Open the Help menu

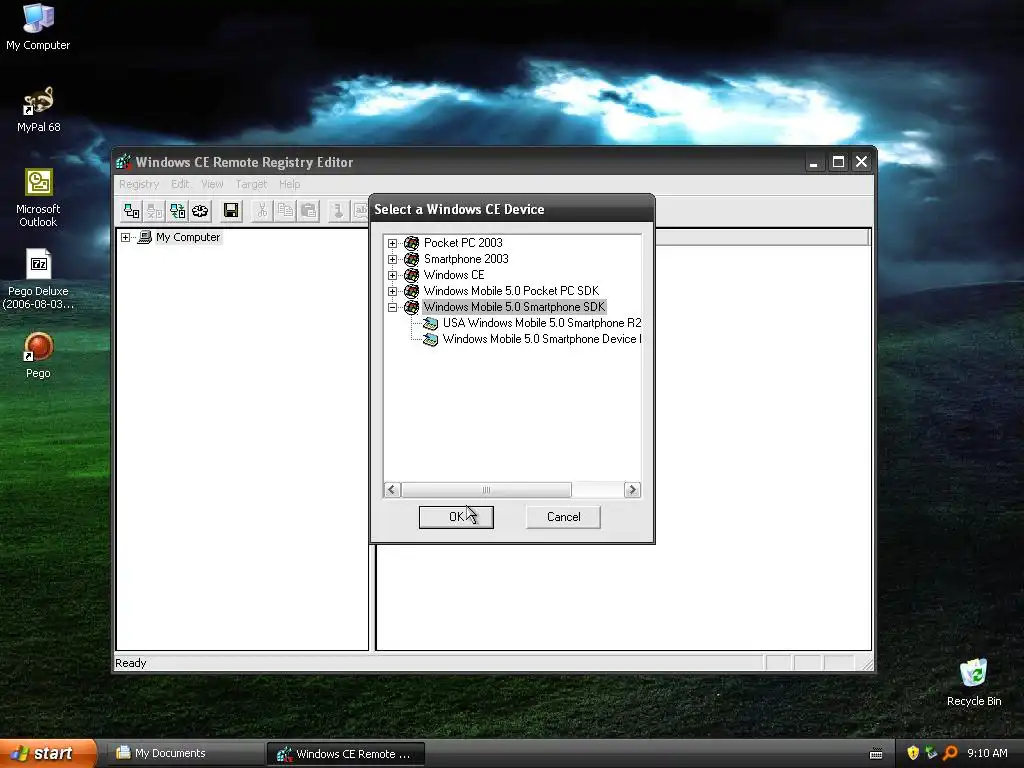[x=289, y=184]
